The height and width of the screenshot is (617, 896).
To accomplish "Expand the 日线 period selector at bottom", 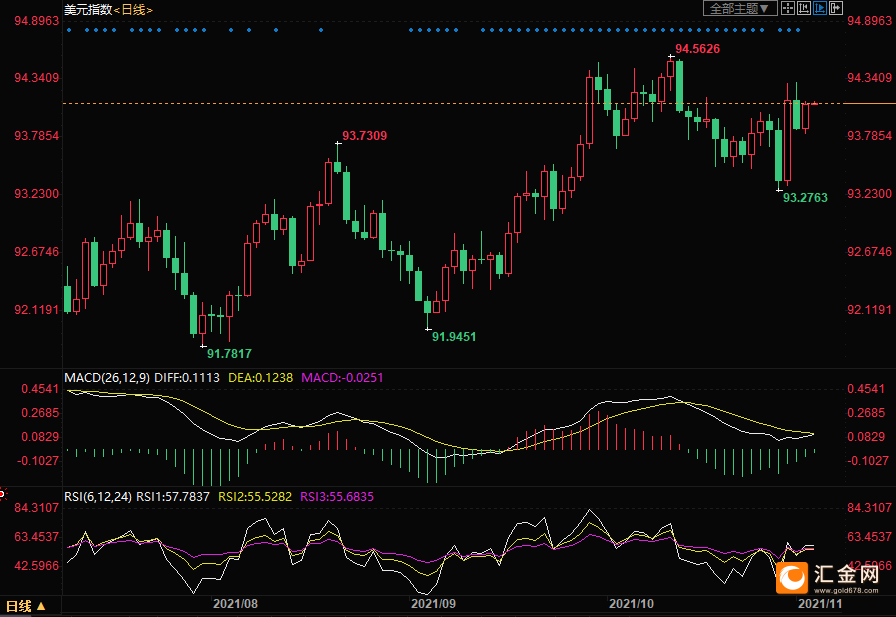I will click(25, 606).
